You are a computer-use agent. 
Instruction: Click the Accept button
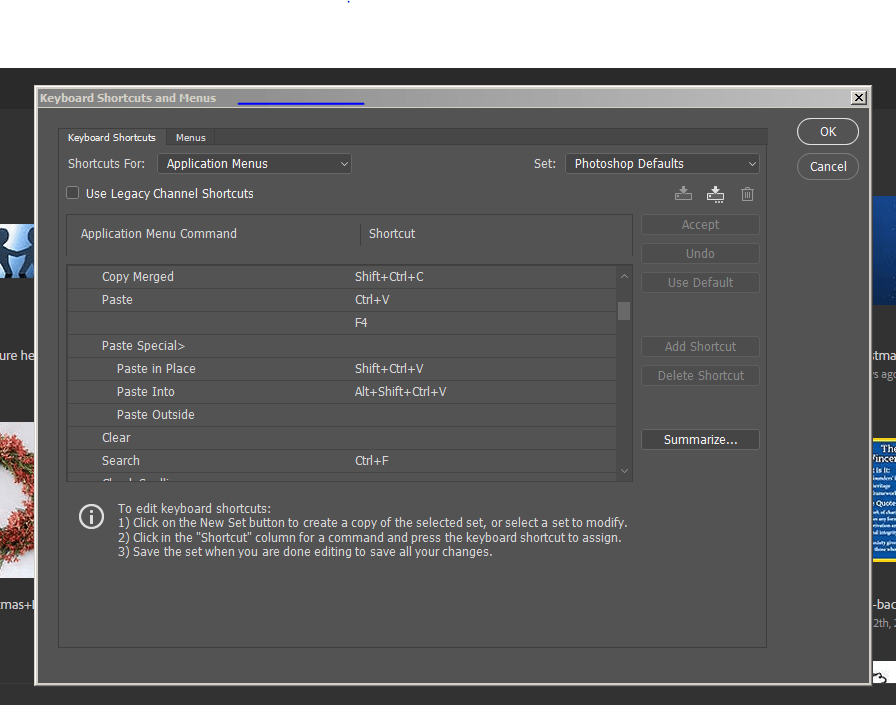coord(699,224)
